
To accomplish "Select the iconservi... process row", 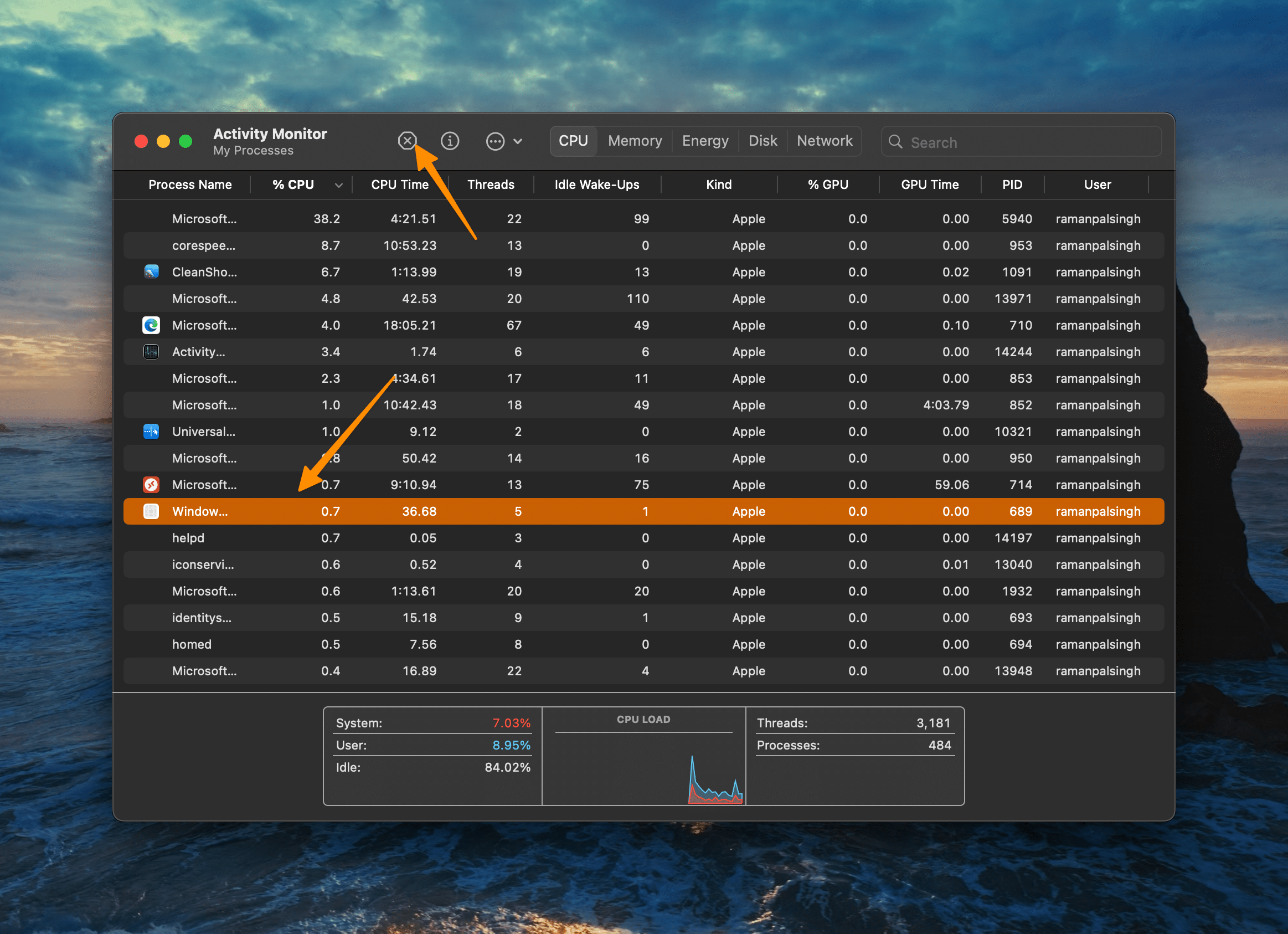I will tap(643, 564).
